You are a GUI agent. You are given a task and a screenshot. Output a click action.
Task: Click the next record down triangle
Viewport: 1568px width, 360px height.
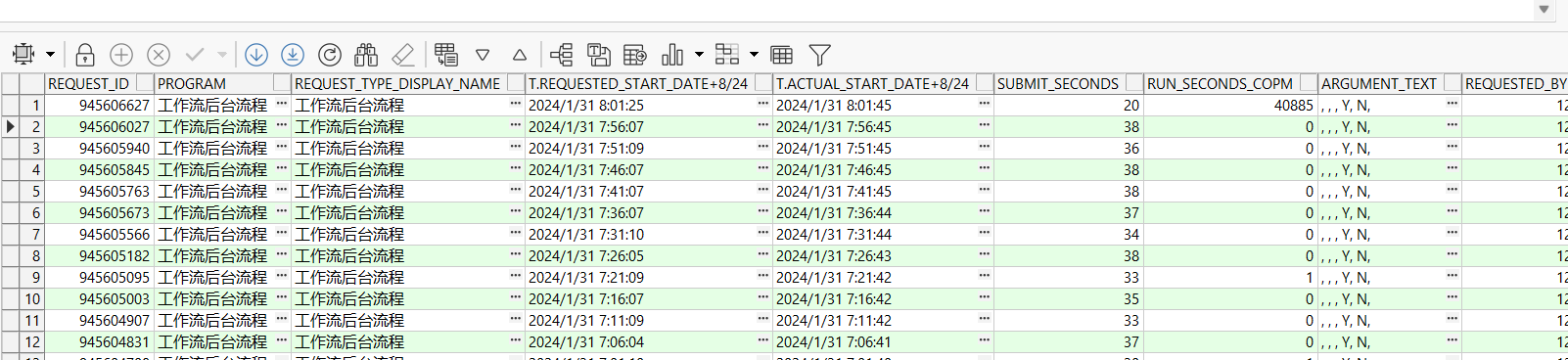[483, 55]
